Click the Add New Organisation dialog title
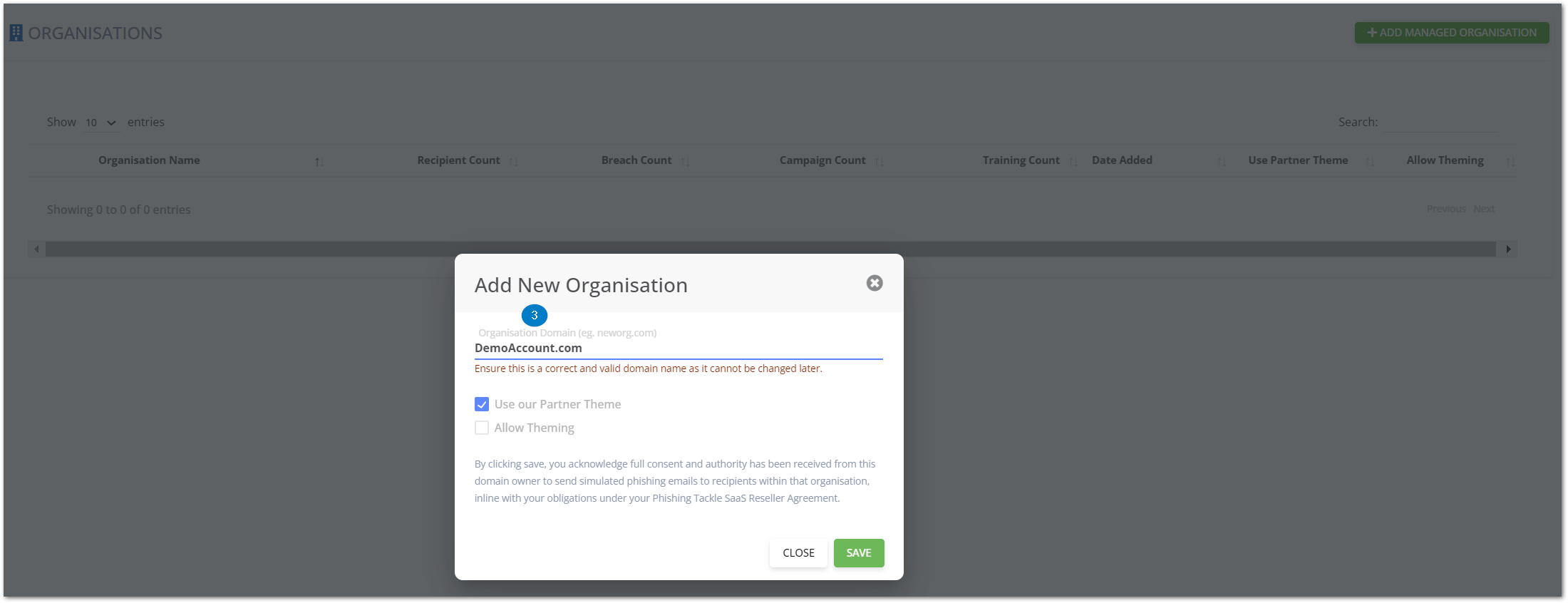This screenshot has width=1568, height=603. (x=581, y=285)
